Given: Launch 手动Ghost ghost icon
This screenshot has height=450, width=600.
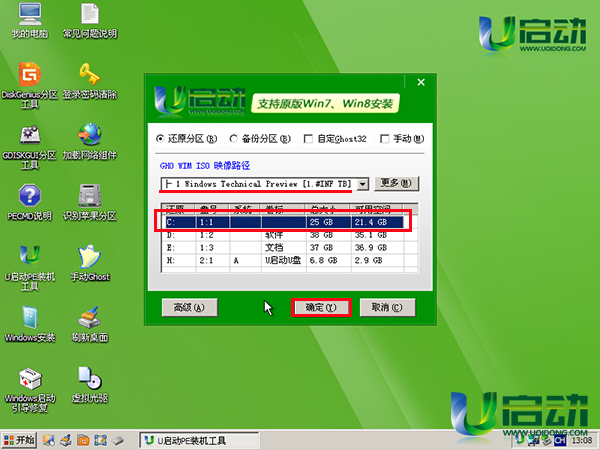Looking at the screenshot, I should tap(90, 263).
